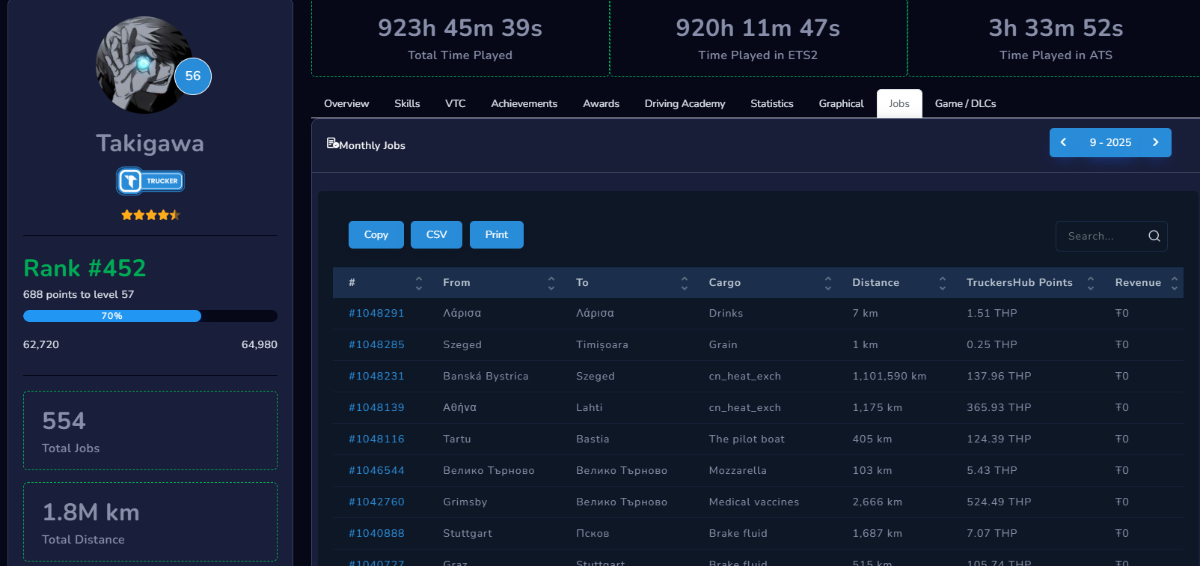Sort jobs by TruckersHub Points column

(1090, 283)
